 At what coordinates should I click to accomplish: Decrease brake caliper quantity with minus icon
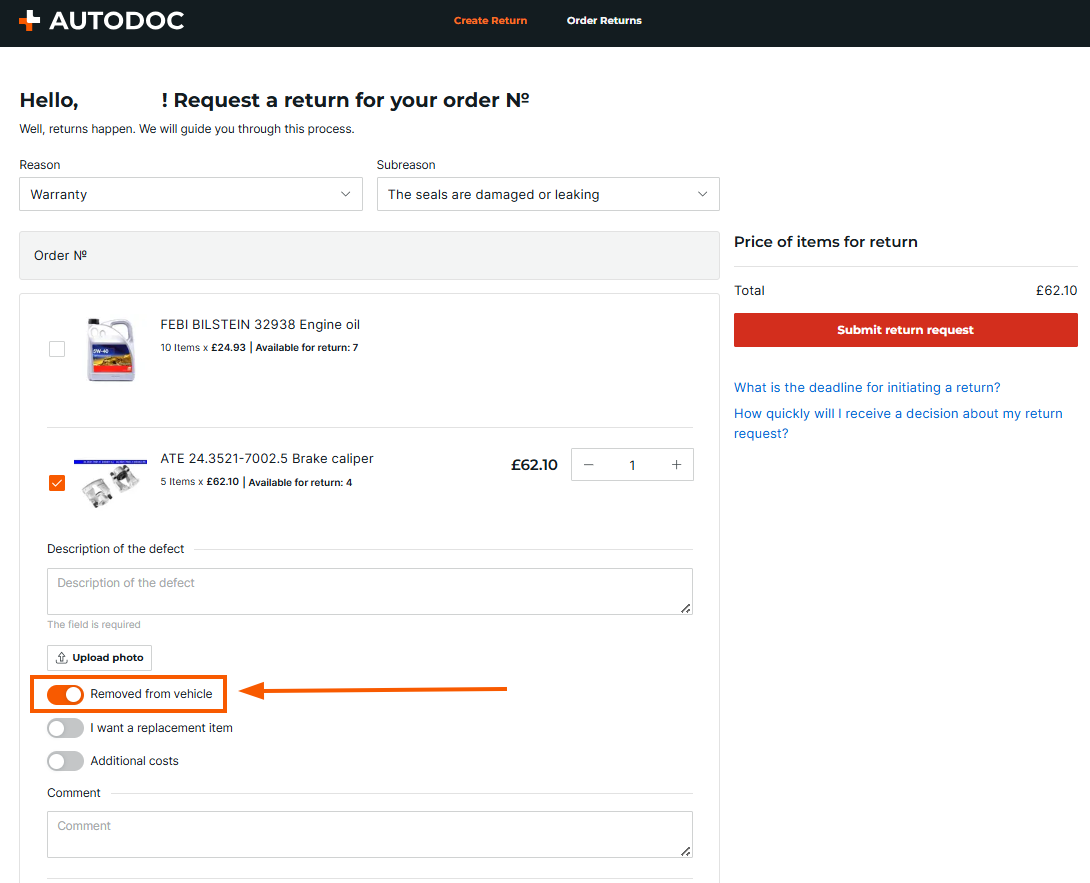[x=589, y=465]
